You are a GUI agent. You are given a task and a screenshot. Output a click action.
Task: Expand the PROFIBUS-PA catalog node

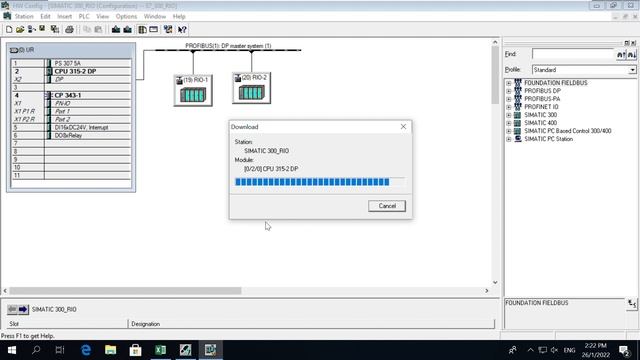[509, 99]
